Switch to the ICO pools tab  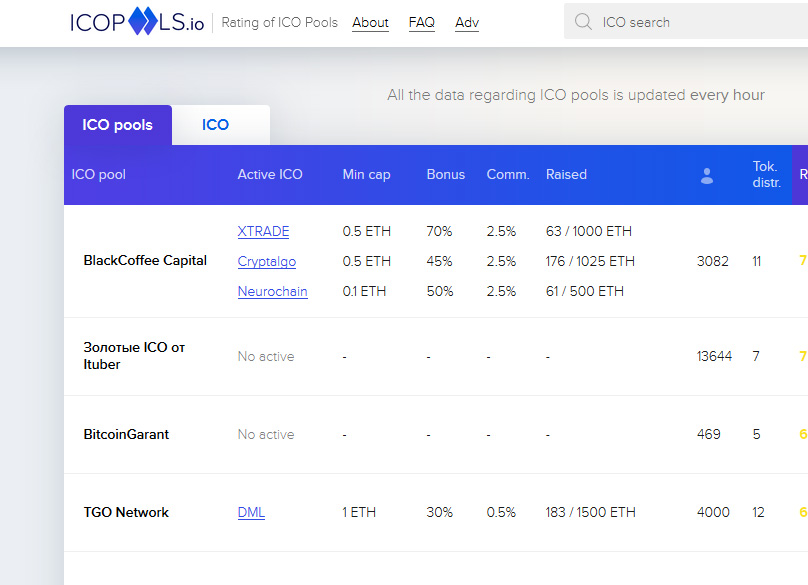[117, 125]
